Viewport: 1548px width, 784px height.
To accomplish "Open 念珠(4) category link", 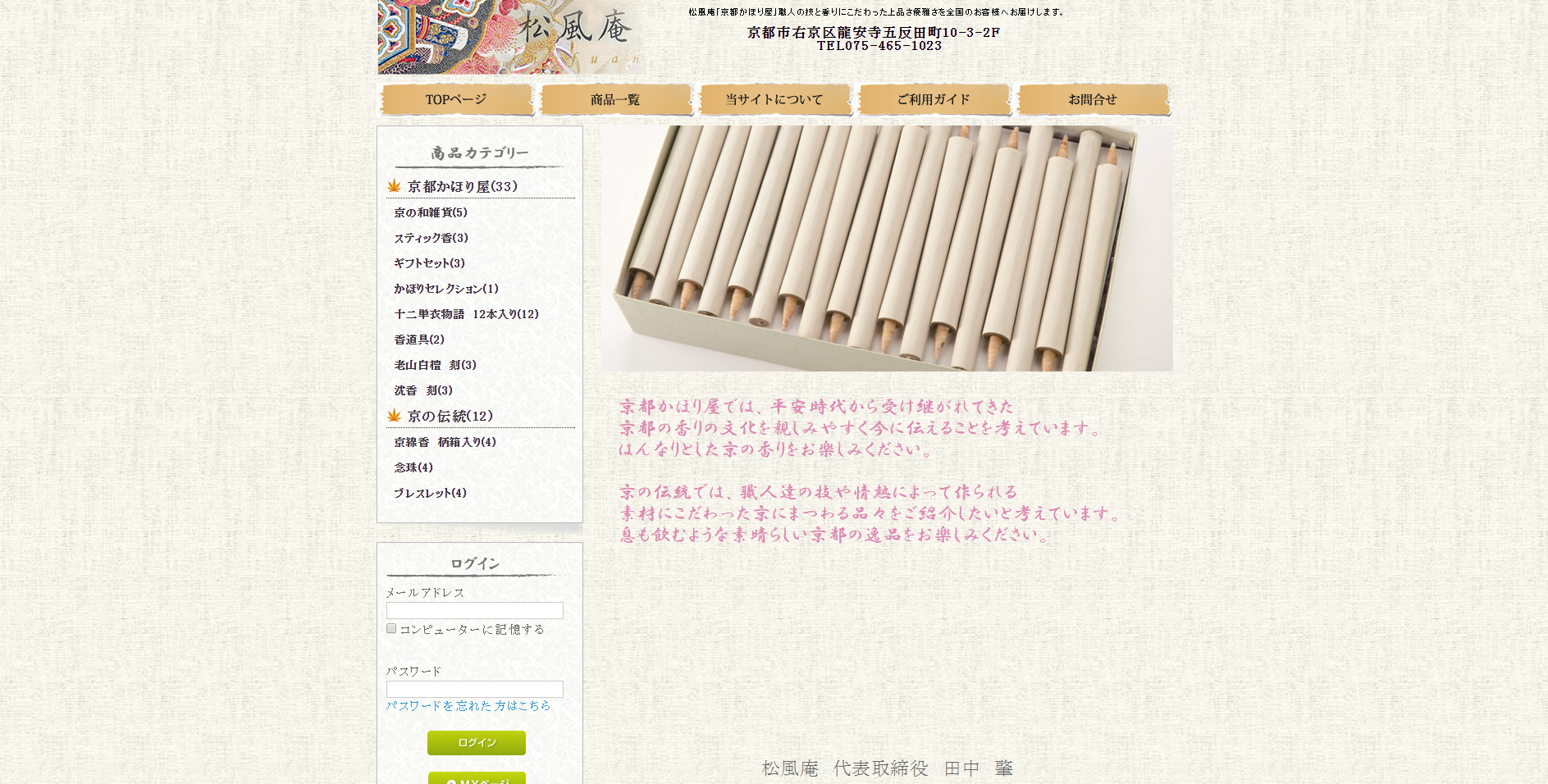I will 413,467.
